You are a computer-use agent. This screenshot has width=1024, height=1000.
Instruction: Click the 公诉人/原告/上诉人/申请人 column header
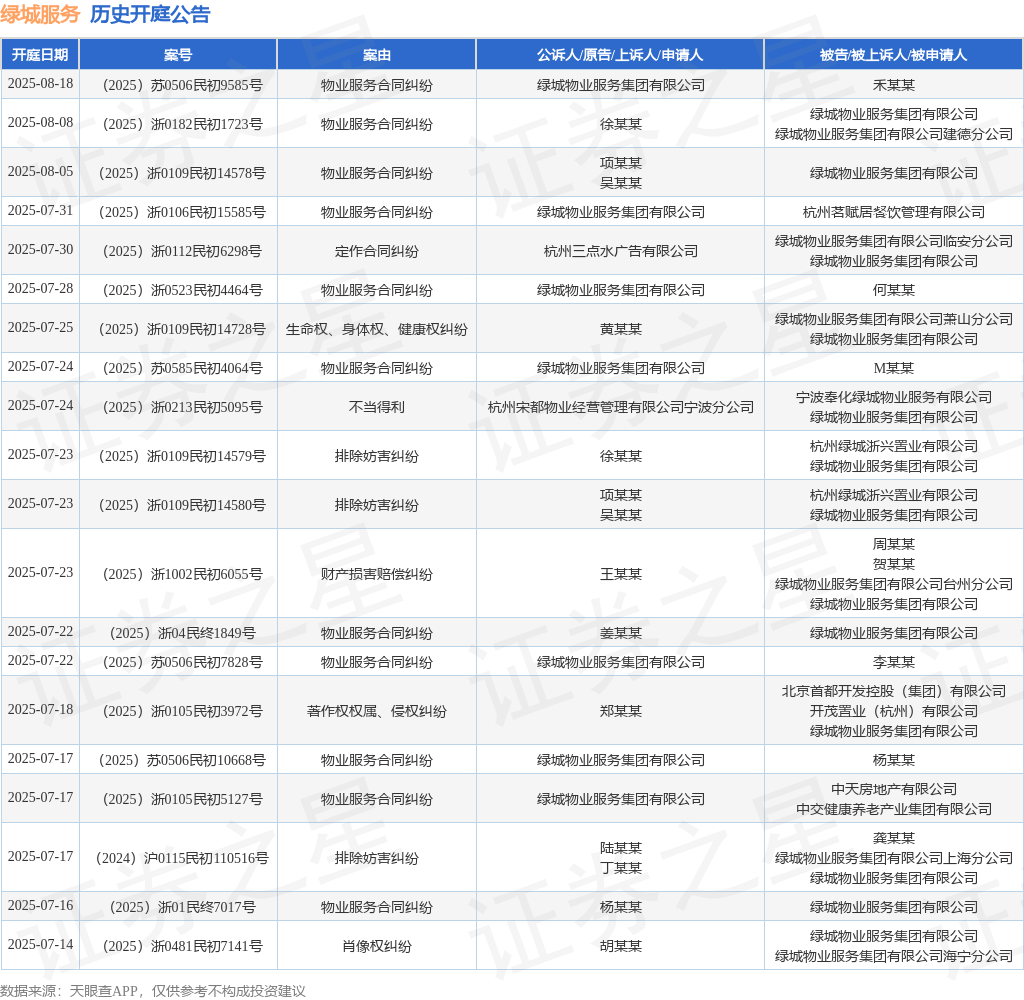(620, 55)
